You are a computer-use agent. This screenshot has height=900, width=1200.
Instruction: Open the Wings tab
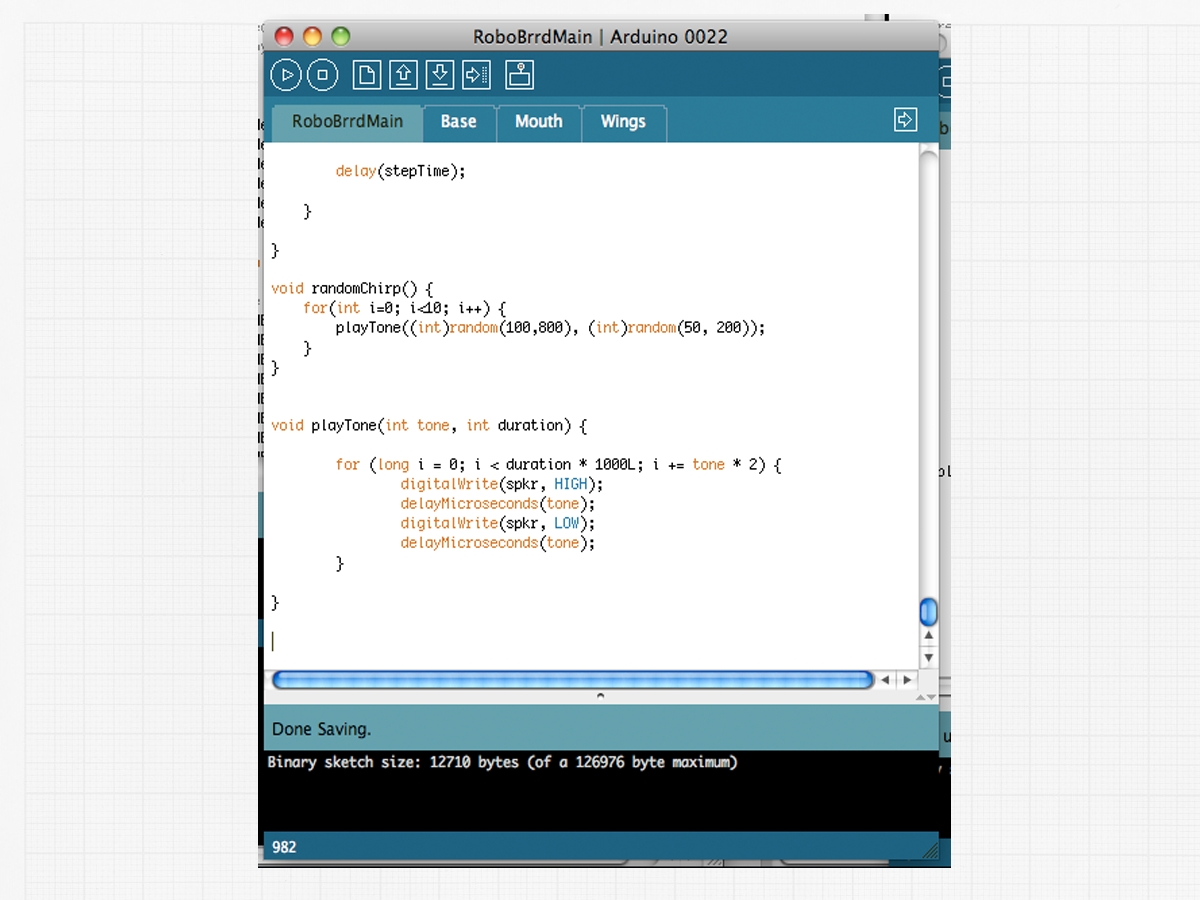[x=623, y=122]
